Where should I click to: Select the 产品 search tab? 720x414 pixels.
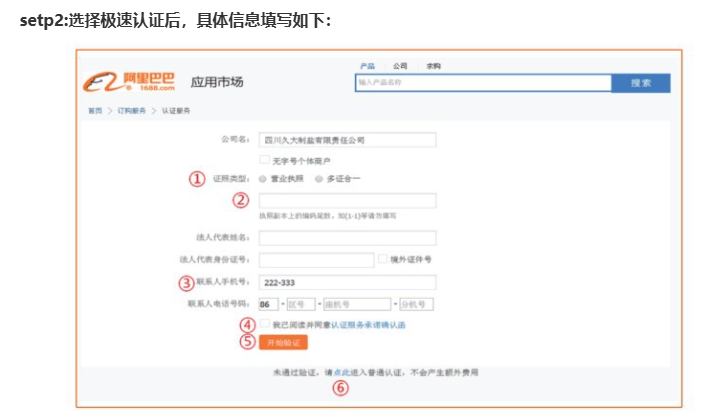click(367, 66)
